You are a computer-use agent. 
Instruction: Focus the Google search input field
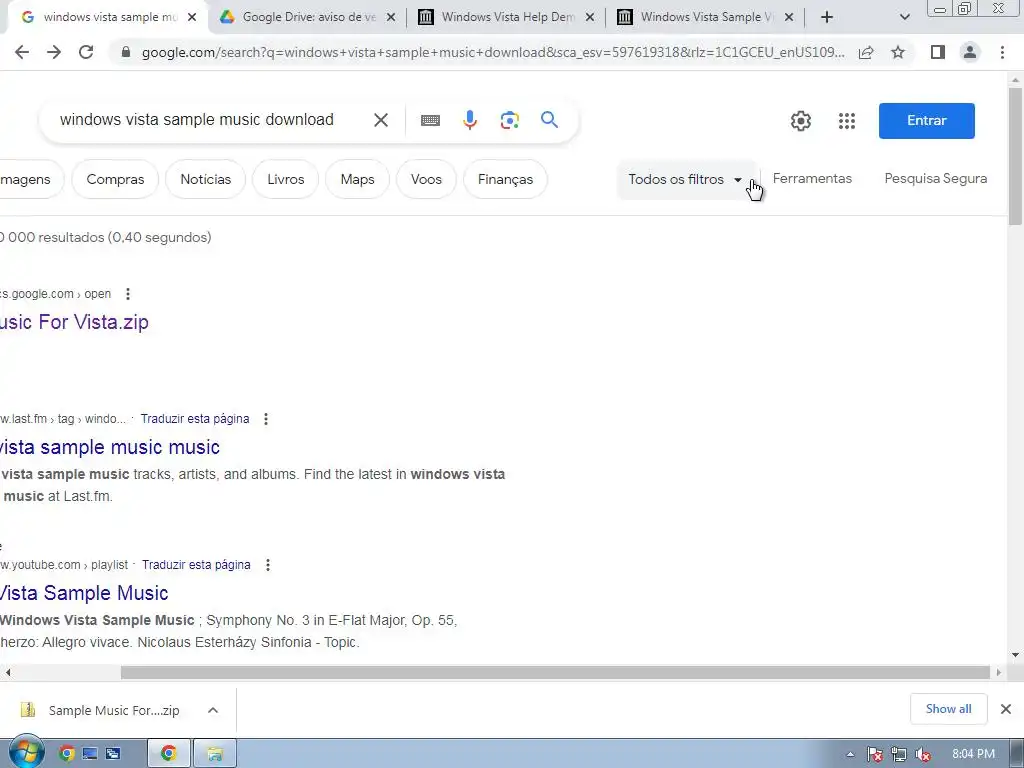pyautogui.click(x=197, y=120)
